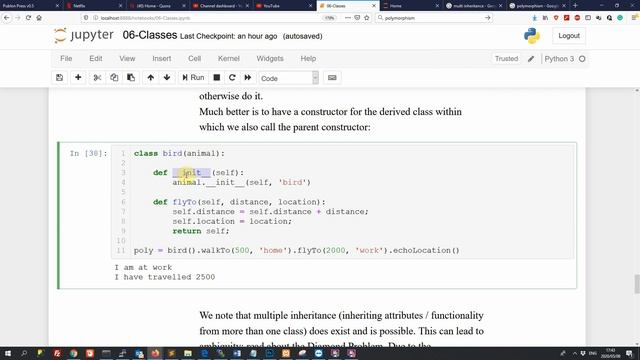
Task: Move selected cell up
Action: pos(151,78)
